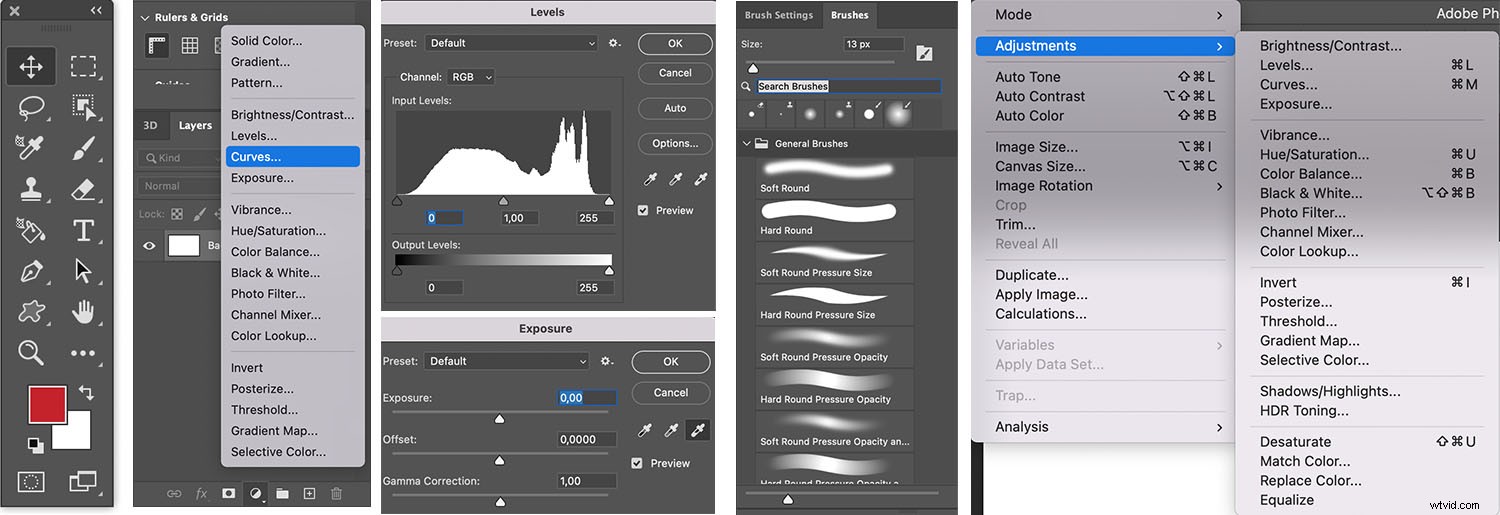The width and height of the screenshot is (1500, 515).
Task: Select the Move tool
Action: point(31,67)
